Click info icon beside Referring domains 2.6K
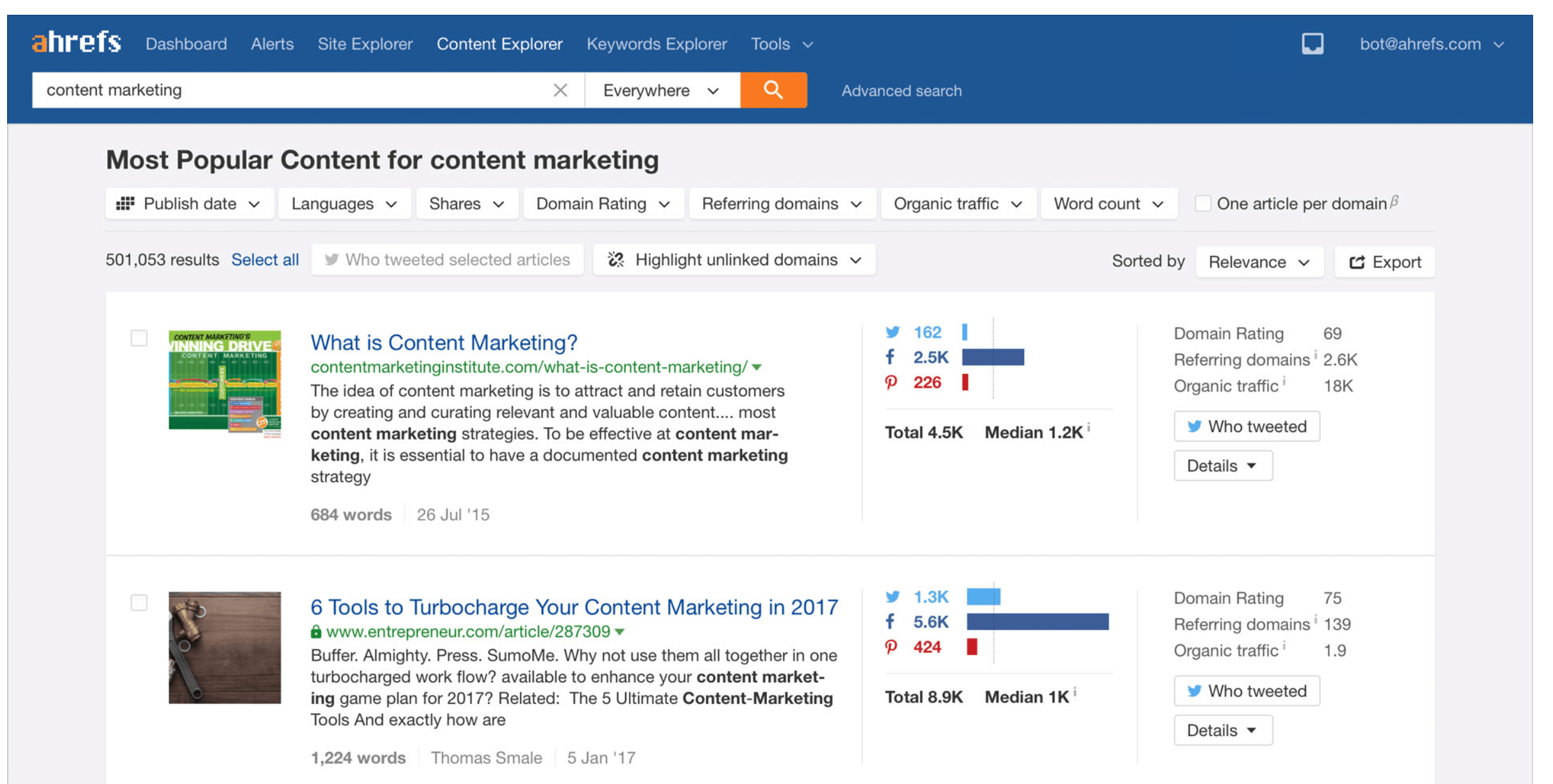The image size is (1553, 784). pos(1315,354)
